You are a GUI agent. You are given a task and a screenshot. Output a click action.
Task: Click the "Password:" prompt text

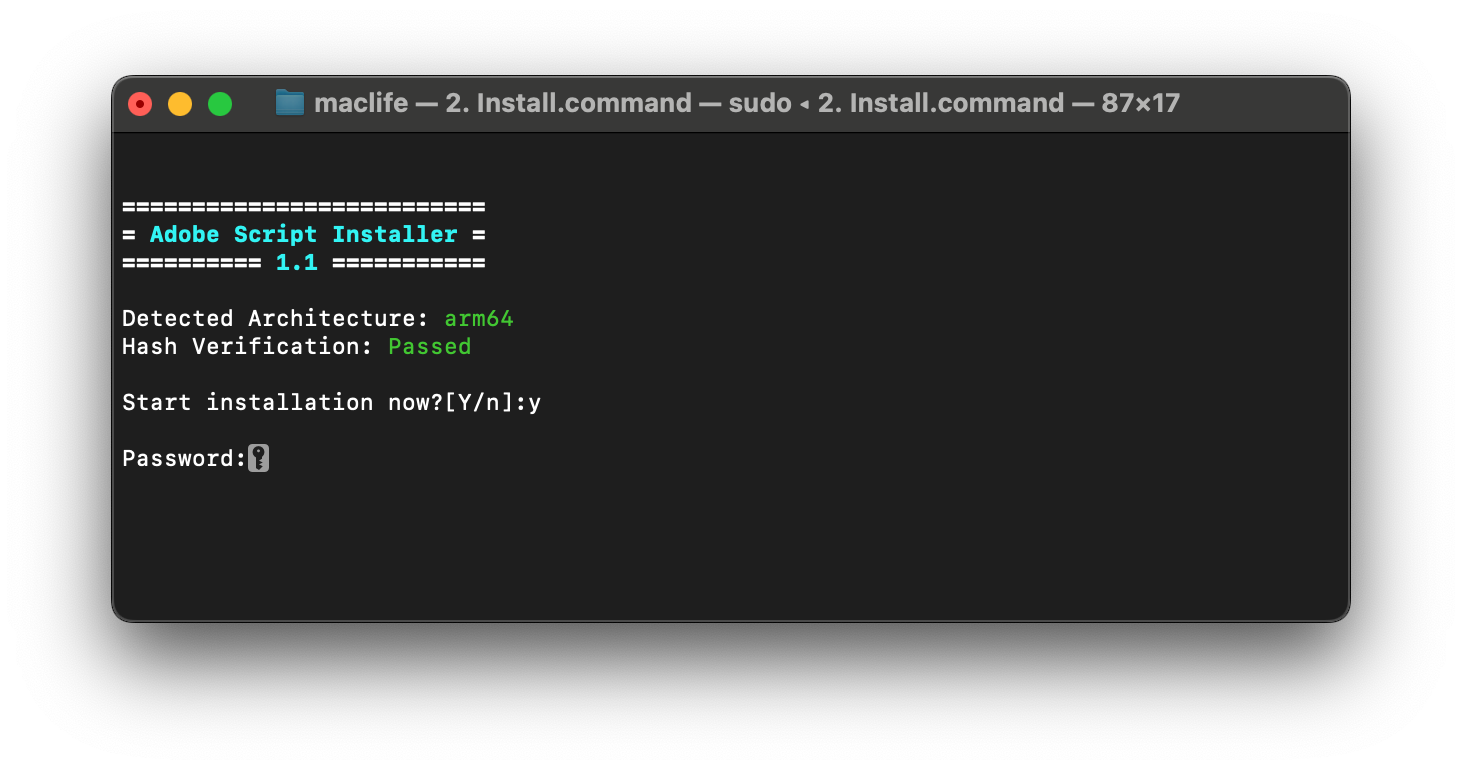pos(184,459)
